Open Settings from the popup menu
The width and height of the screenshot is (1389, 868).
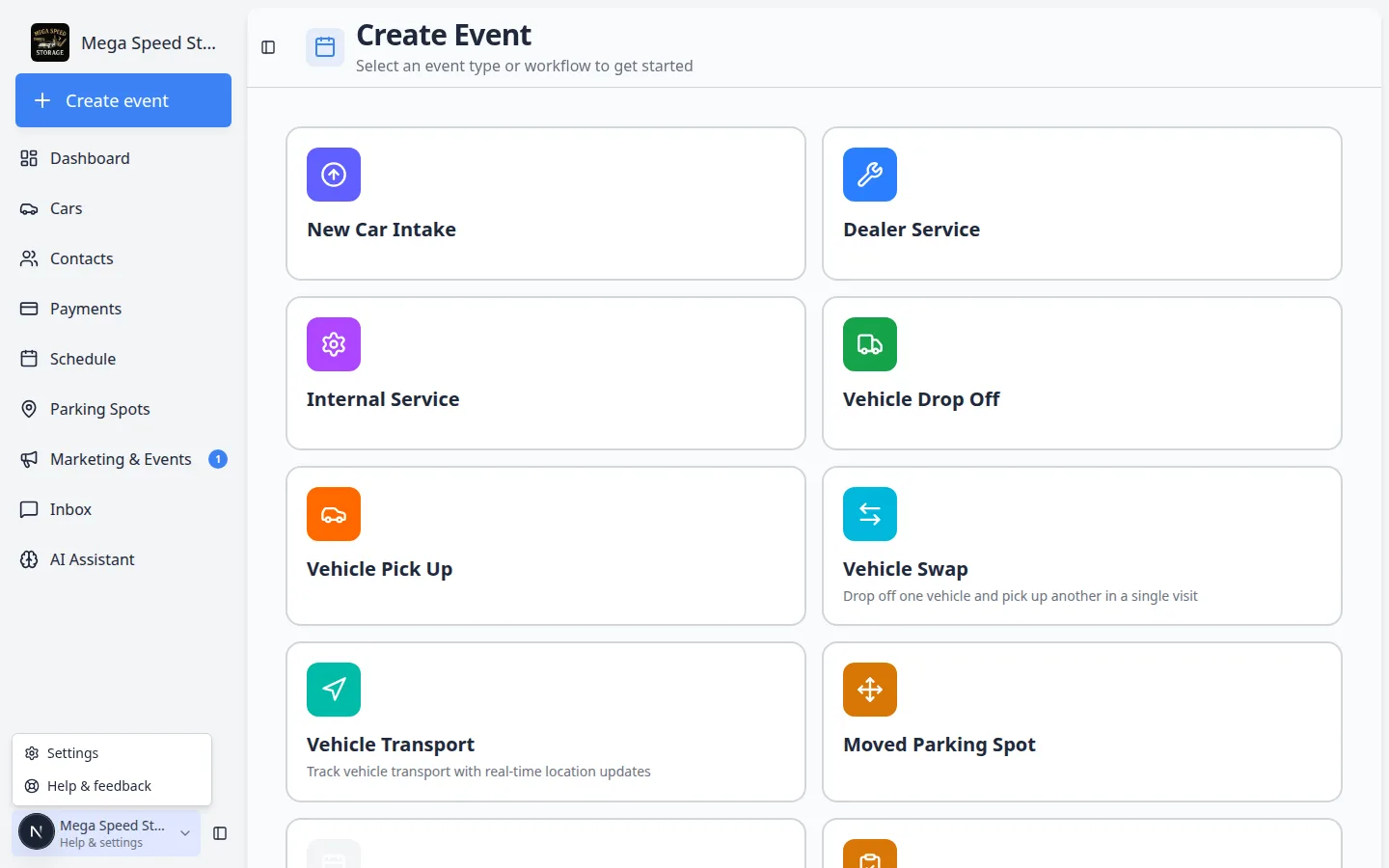pyautogui.click(x=112, y=753)
